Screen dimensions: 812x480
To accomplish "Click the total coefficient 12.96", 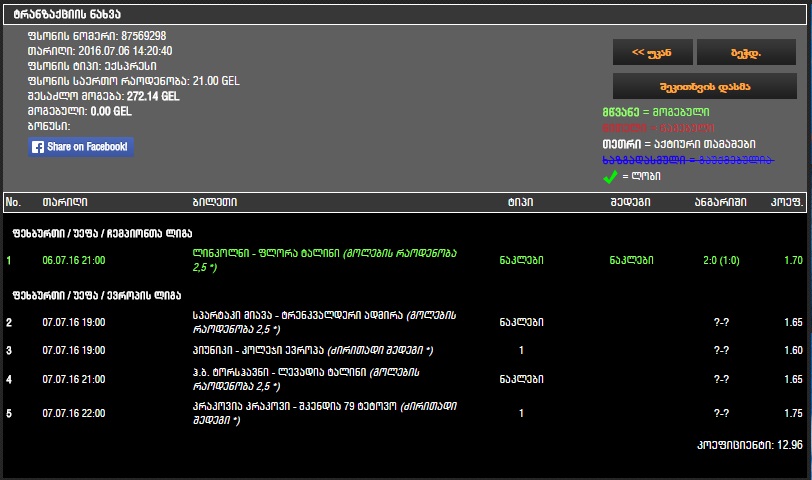I will tap(790, 445).
